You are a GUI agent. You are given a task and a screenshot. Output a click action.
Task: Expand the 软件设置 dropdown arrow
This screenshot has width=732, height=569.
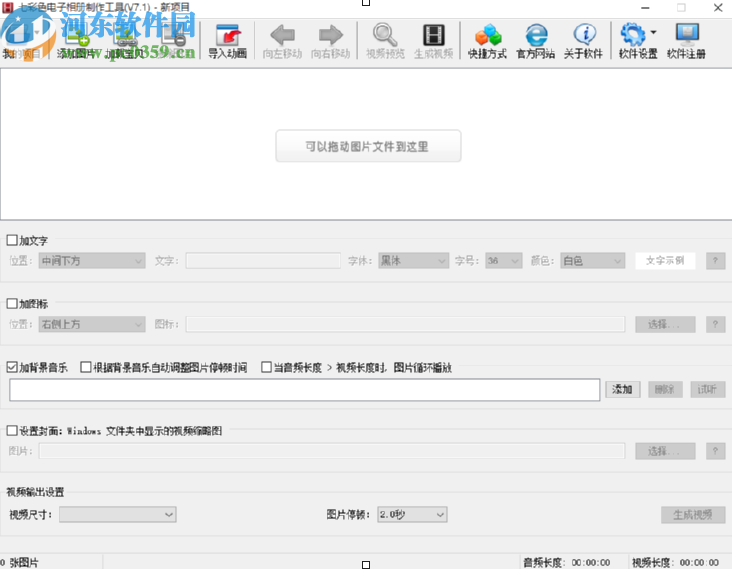point(653,32)
